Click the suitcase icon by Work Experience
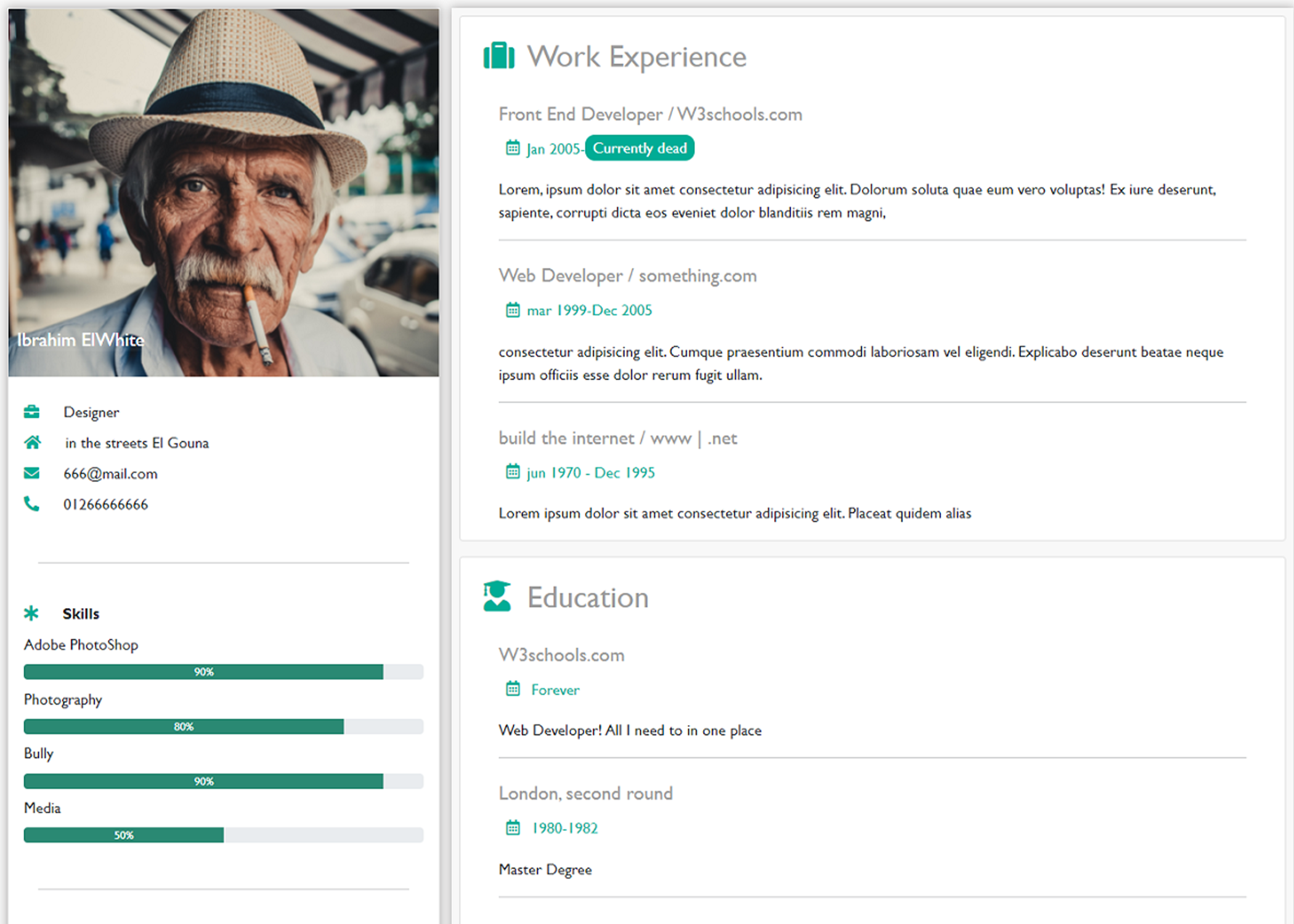This screenshot has width=1294, height=924. tap(498, 56)
